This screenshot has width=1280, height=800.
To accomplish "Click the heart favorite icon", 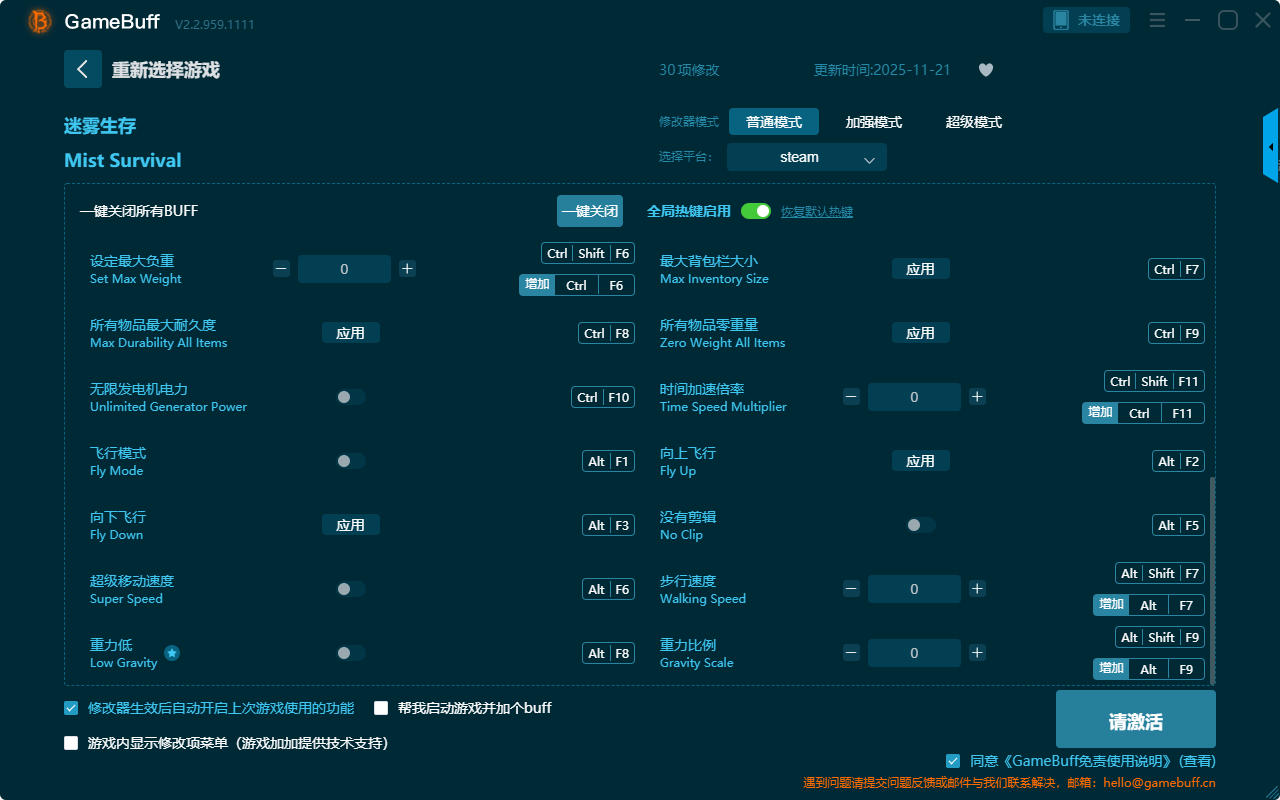I will [985, 70].
